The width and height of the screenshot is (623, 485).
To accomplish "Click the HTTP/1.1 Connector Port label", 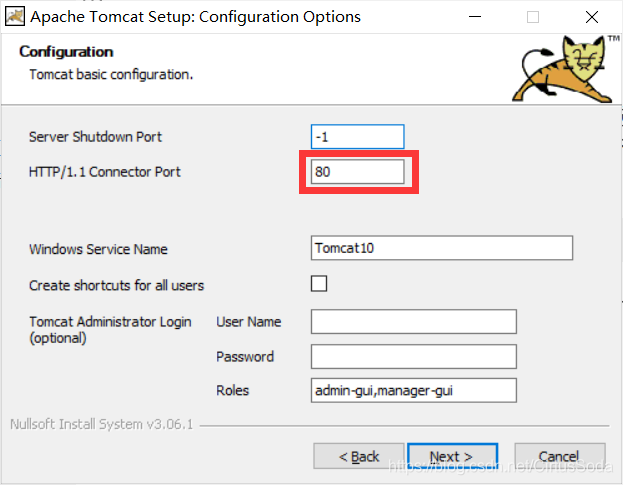I will (104, 172).
